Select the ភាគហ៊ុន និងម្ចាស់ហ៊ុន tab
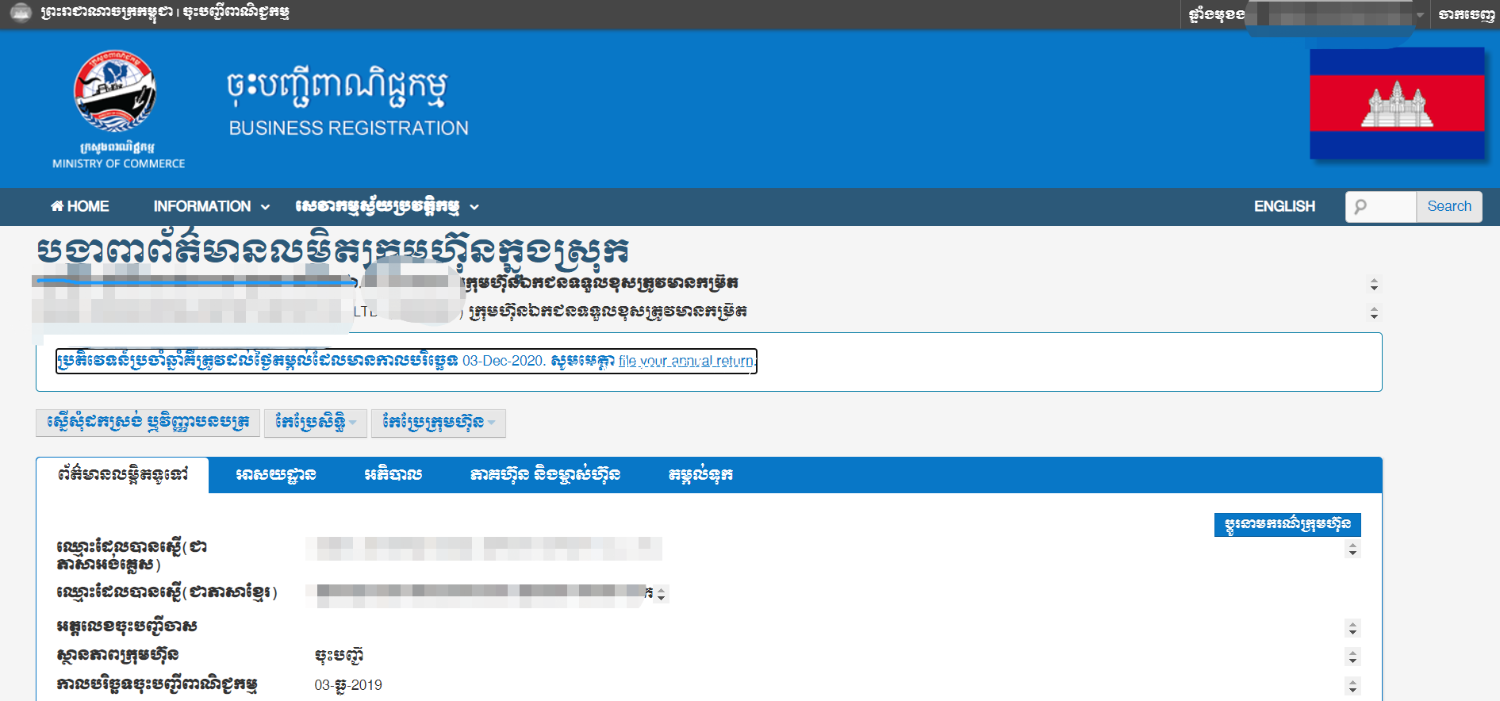This screenshot has width=1500, height=701. tap(545, 475)
